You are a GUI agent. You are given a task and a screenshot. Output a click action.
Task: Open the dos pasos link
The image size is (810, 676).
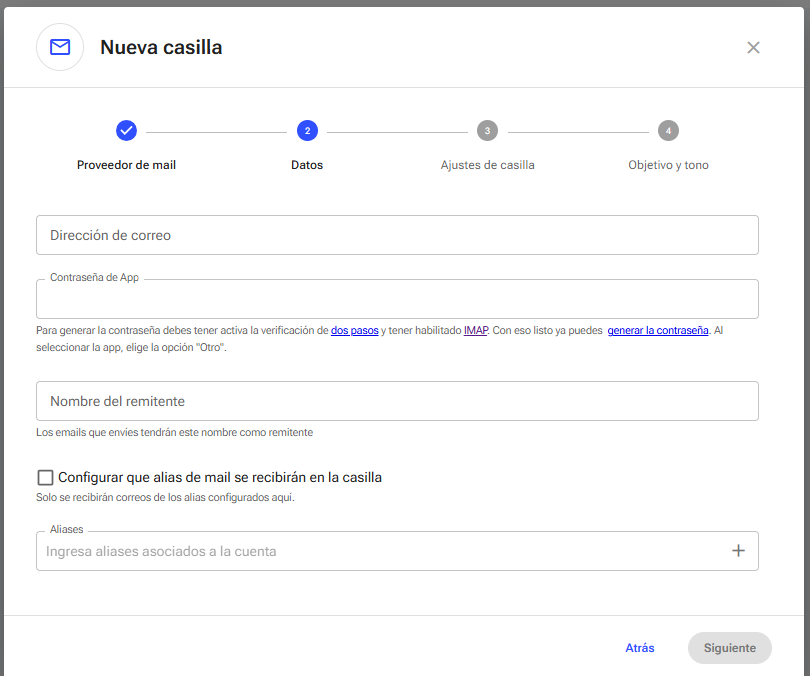(354, 331)
